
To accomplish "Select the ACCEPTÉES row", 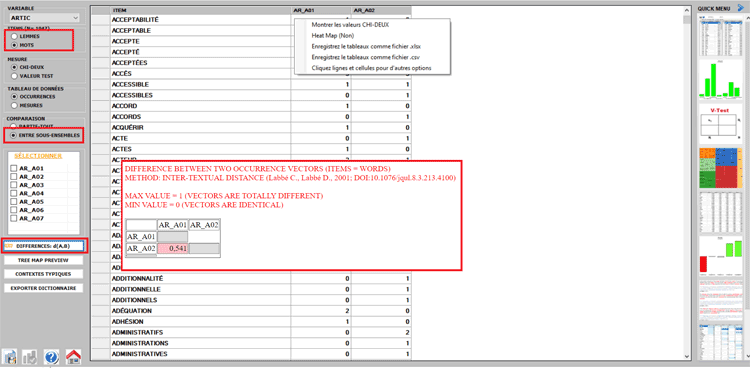I will tap(251, 63).
